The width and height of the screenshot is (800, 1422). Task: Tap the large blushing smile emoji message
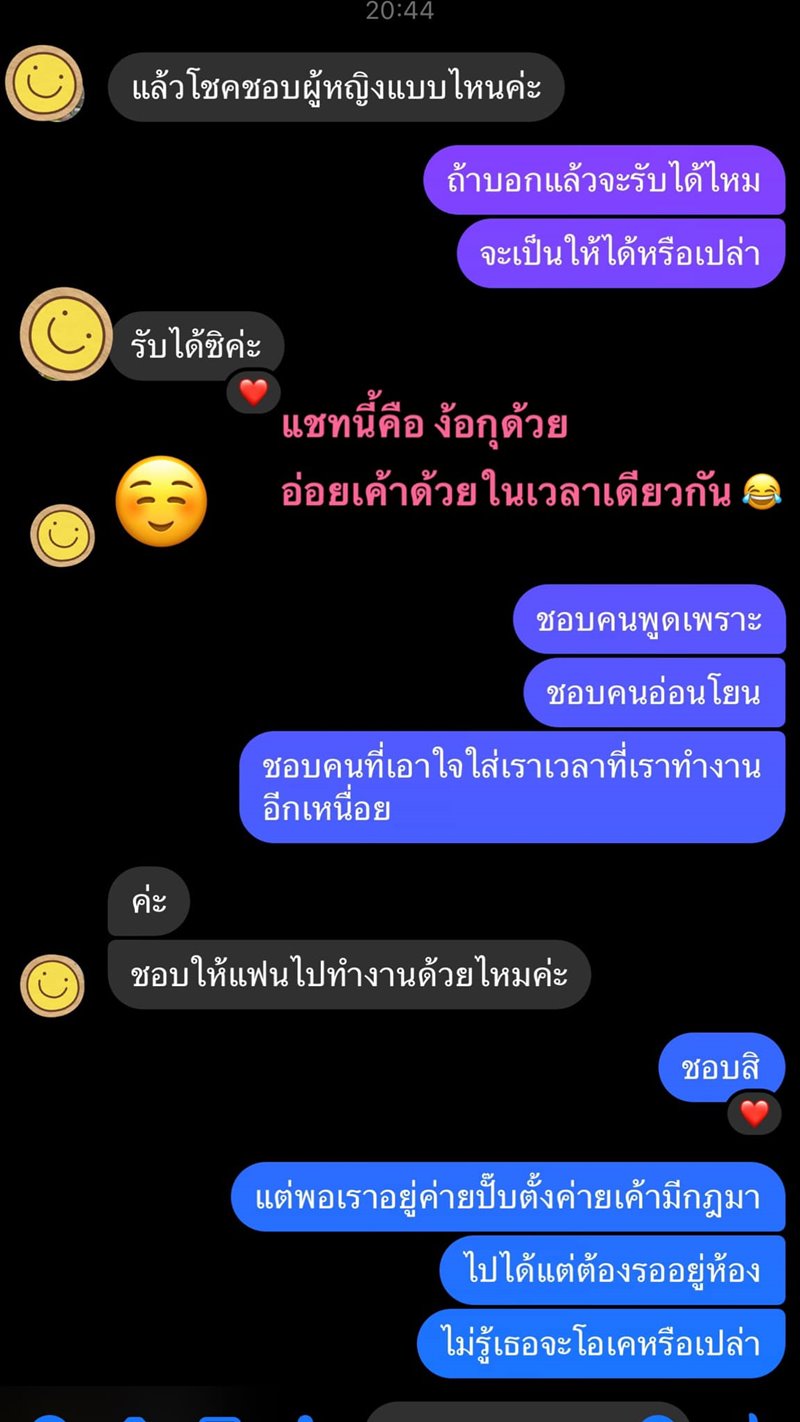click(162, 502)
